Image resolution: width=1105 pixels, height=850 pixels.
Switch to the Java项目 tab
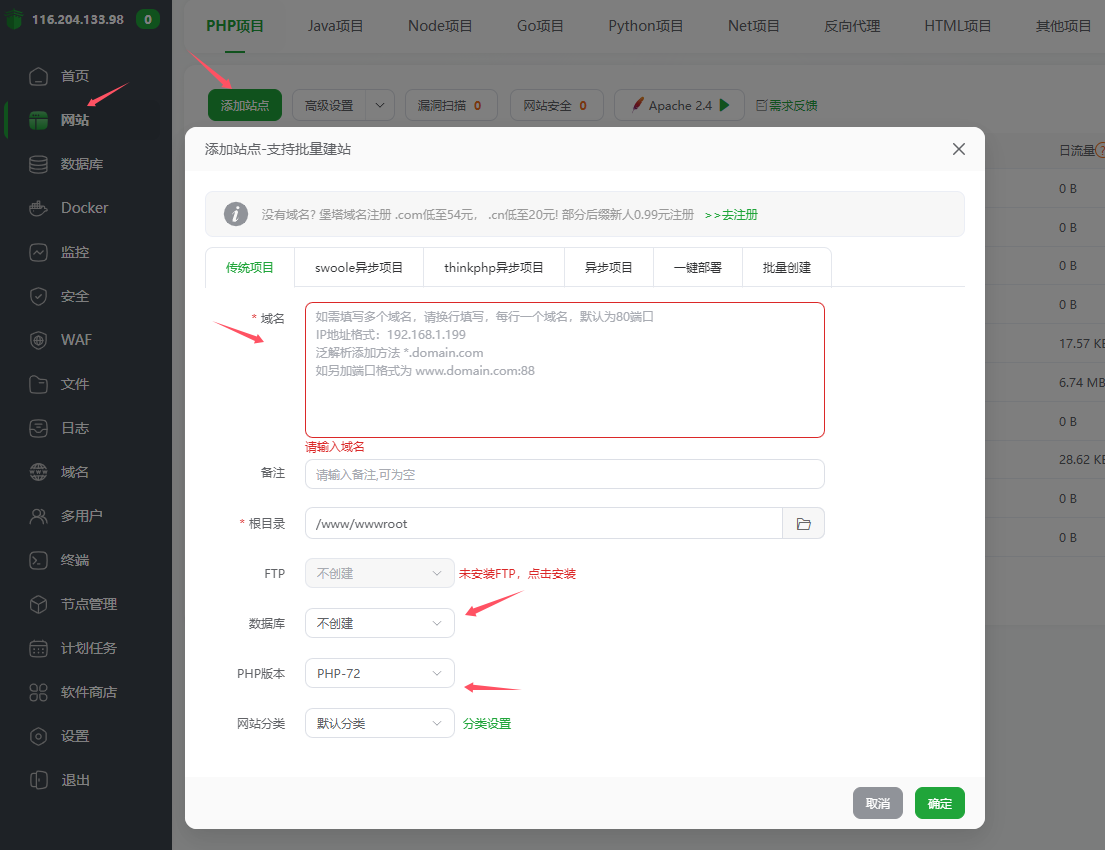click(x=336, y=25)
